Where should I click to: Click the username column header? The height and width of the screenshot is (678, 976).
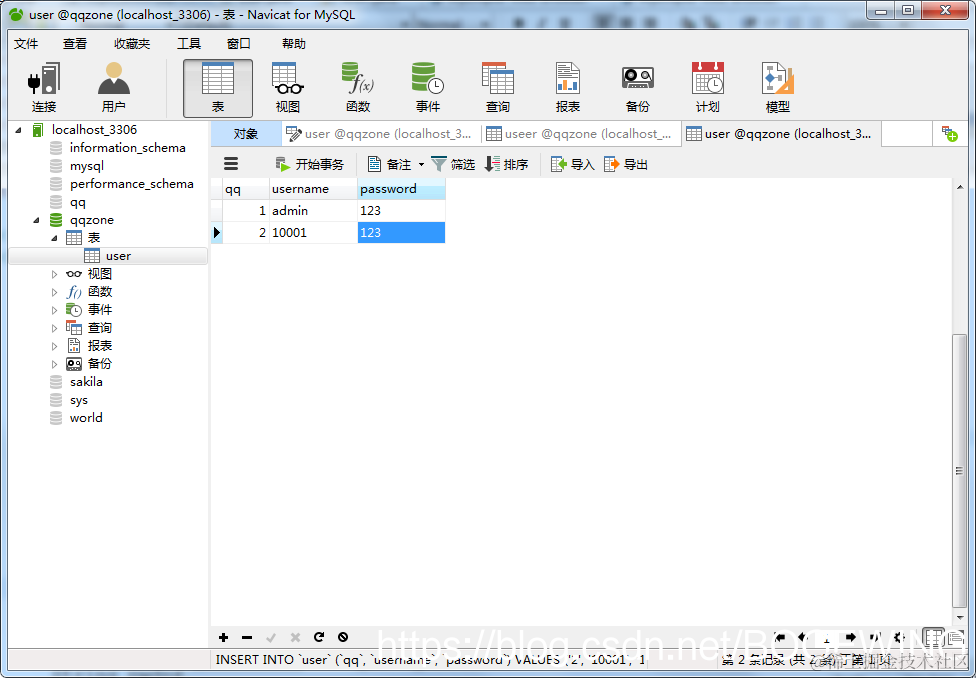[x=314, y=189]
